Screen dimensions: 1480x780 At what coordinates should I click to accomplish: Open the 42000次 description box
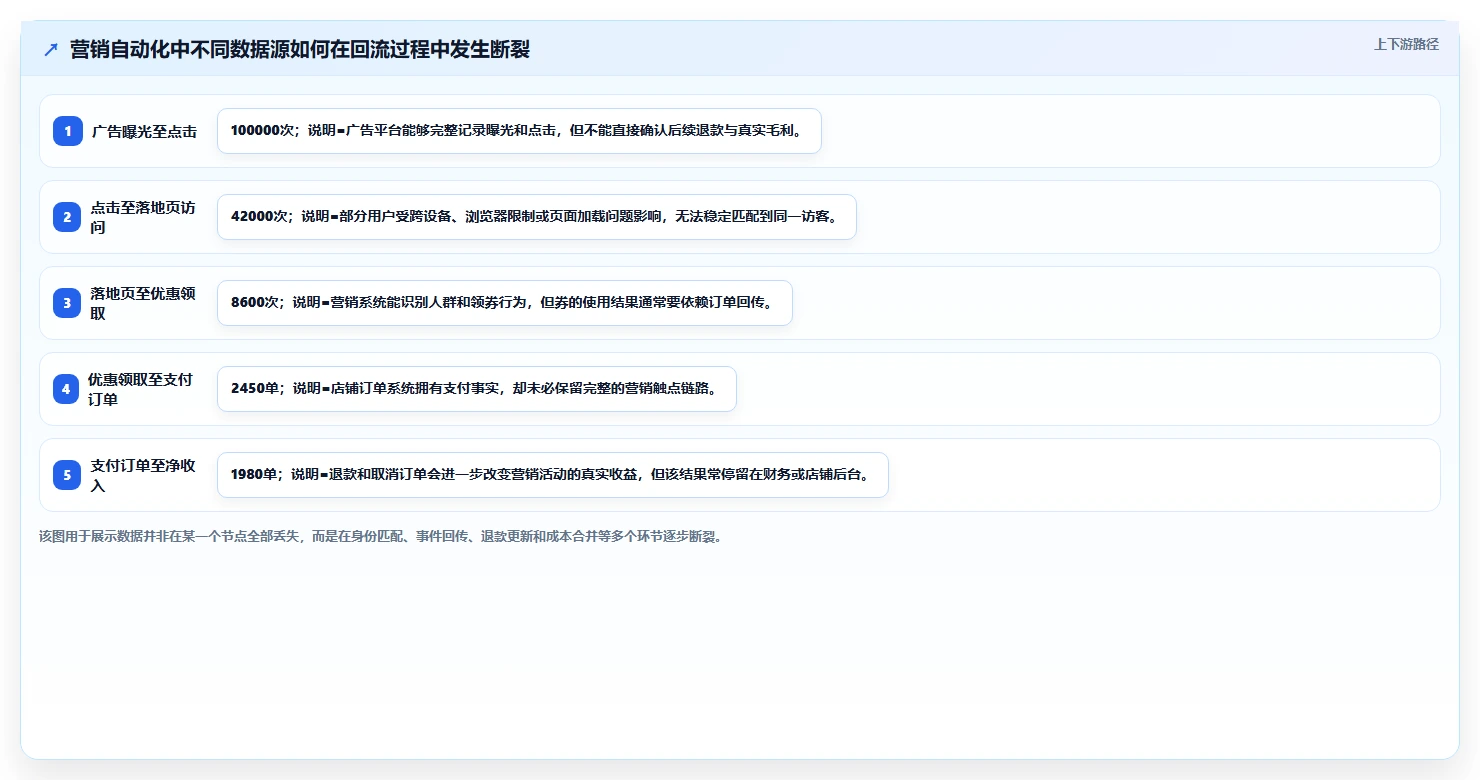coord(537,217)
